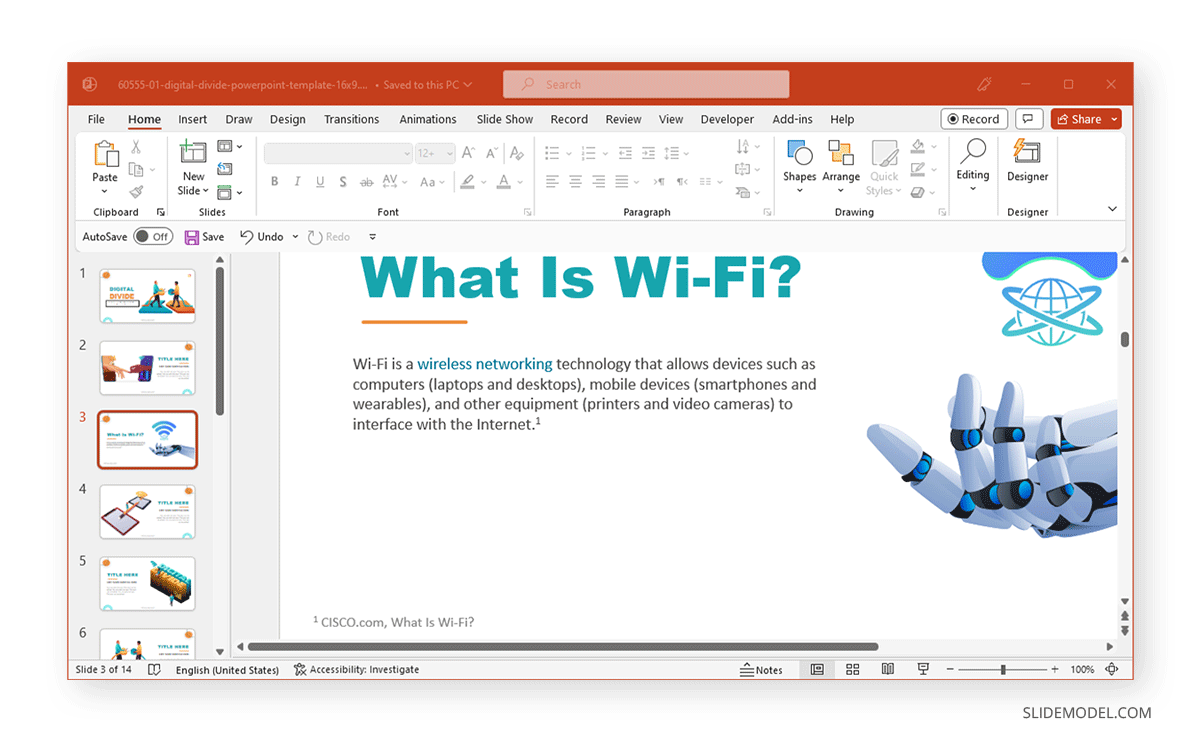The height and width of the screenshot is (743, 1200).
Task: Toggle italic formatting
Action: [x=296, y=181]
